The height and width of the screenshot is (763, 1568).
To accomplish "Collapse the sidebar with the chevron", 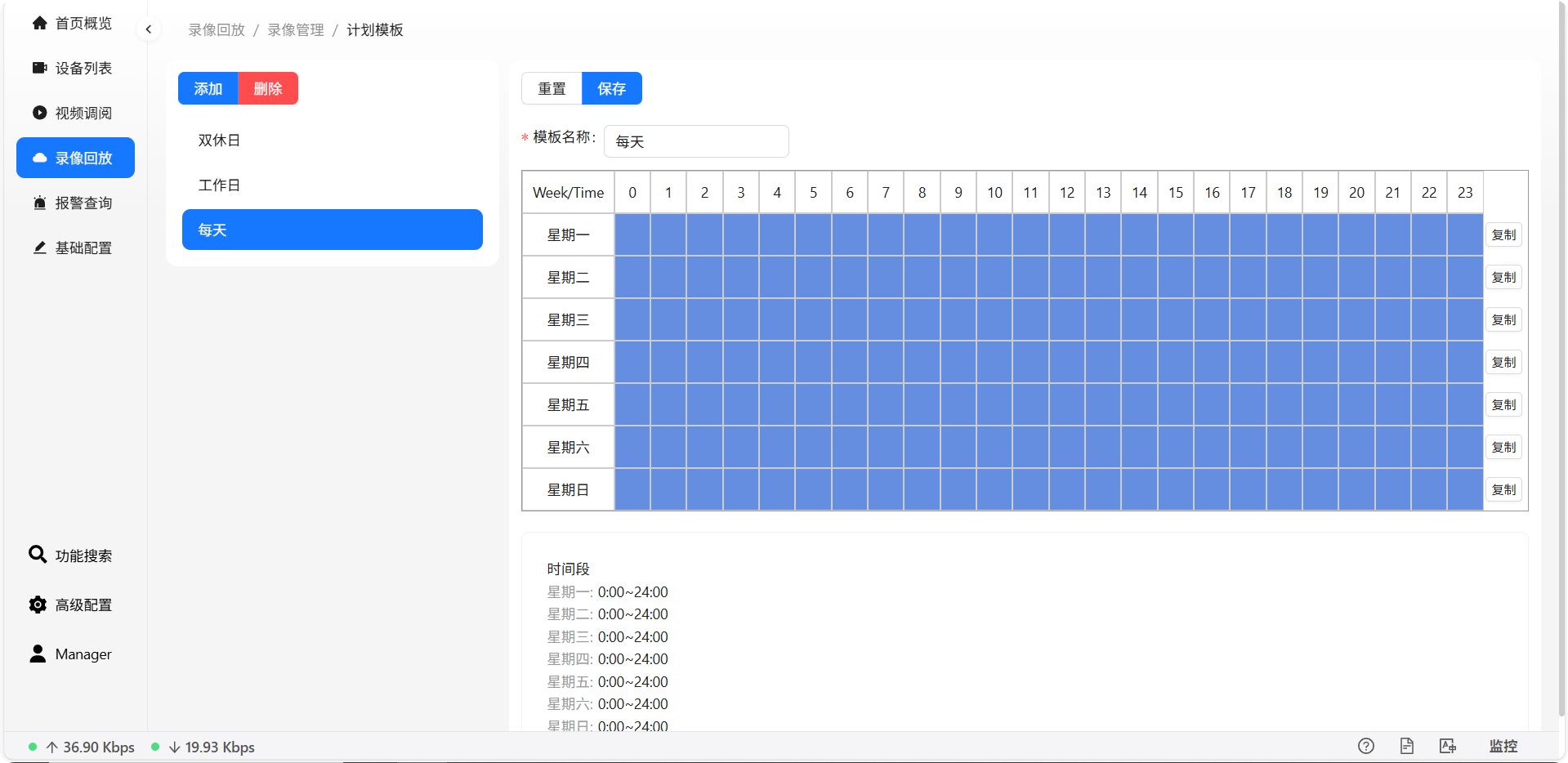I will pos(149,29).
